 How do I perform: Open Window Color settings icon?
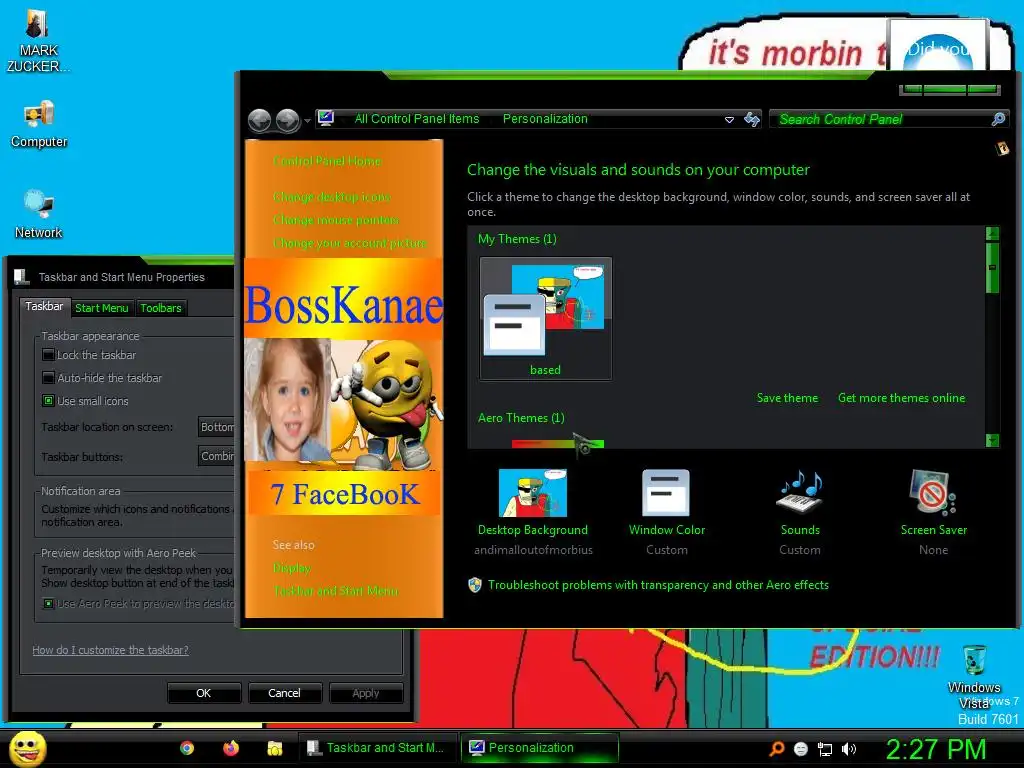pos(665,493)
